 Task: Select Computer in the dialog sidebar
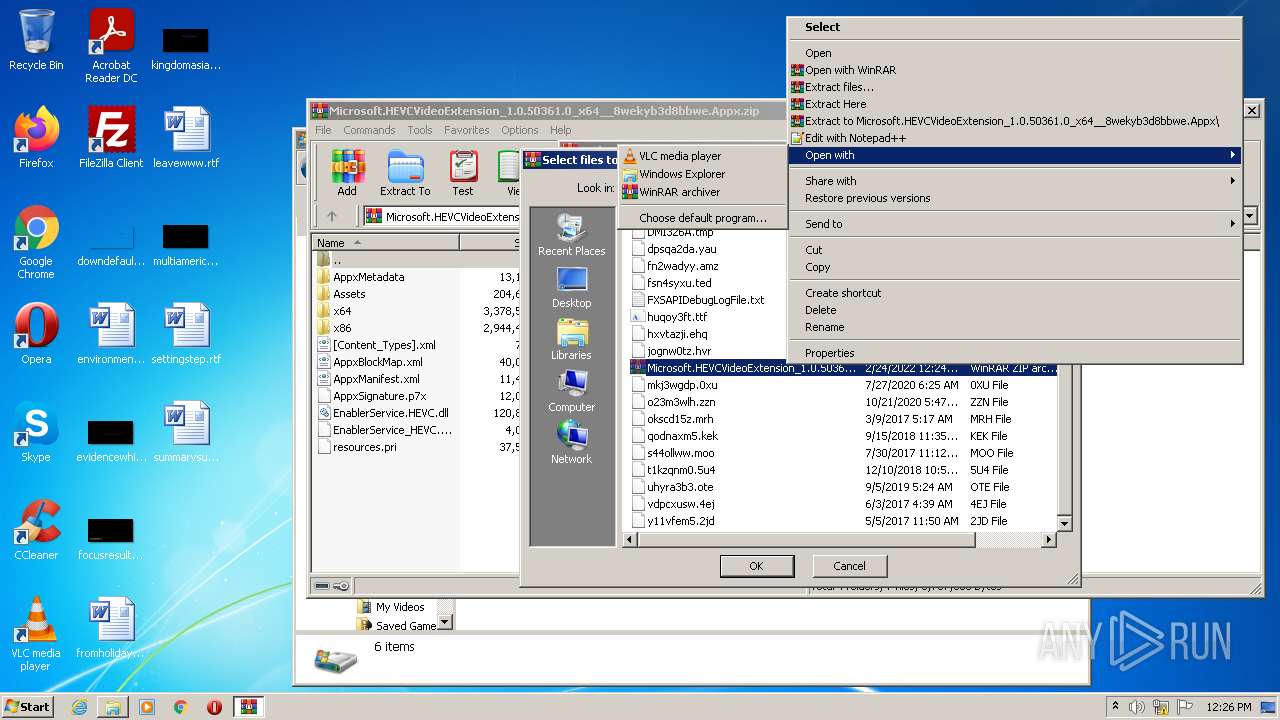pyautogui.click(x=571, y=391)
